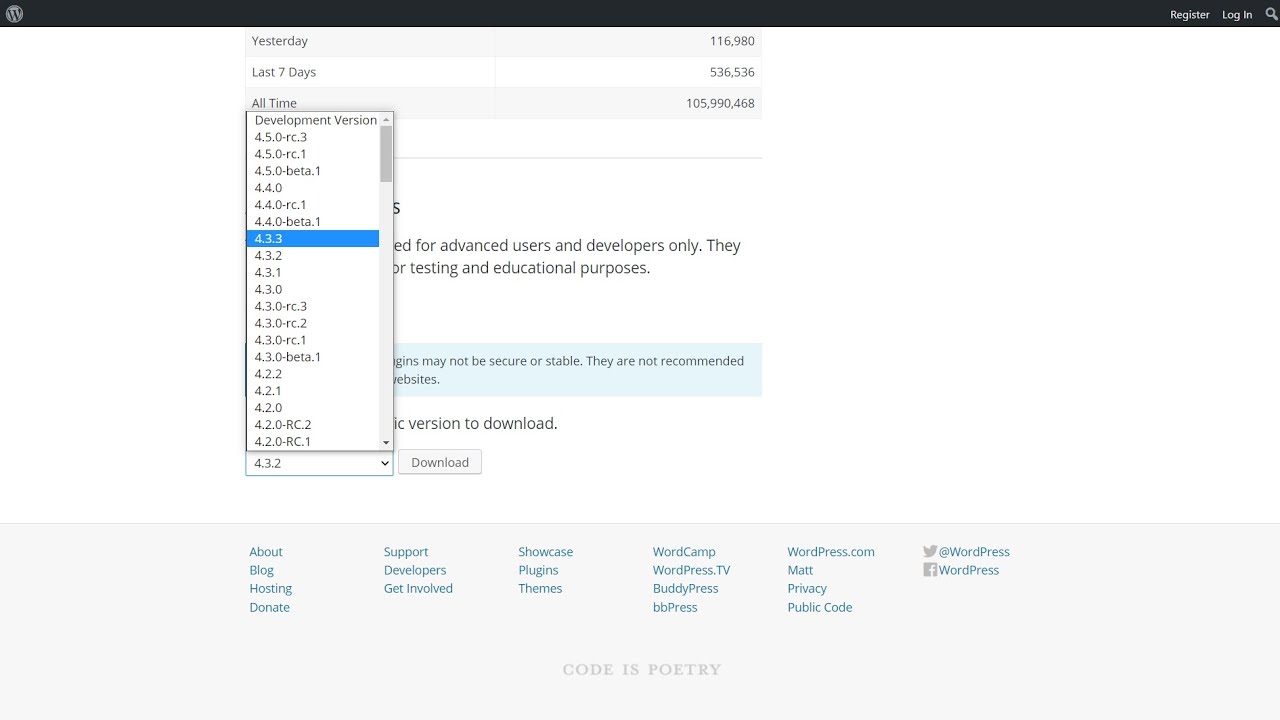Open the Privacy footer link
Image resolution: width=1280 pixels, height=720 pixels.
pyautogui.click(x=807, y=589)
